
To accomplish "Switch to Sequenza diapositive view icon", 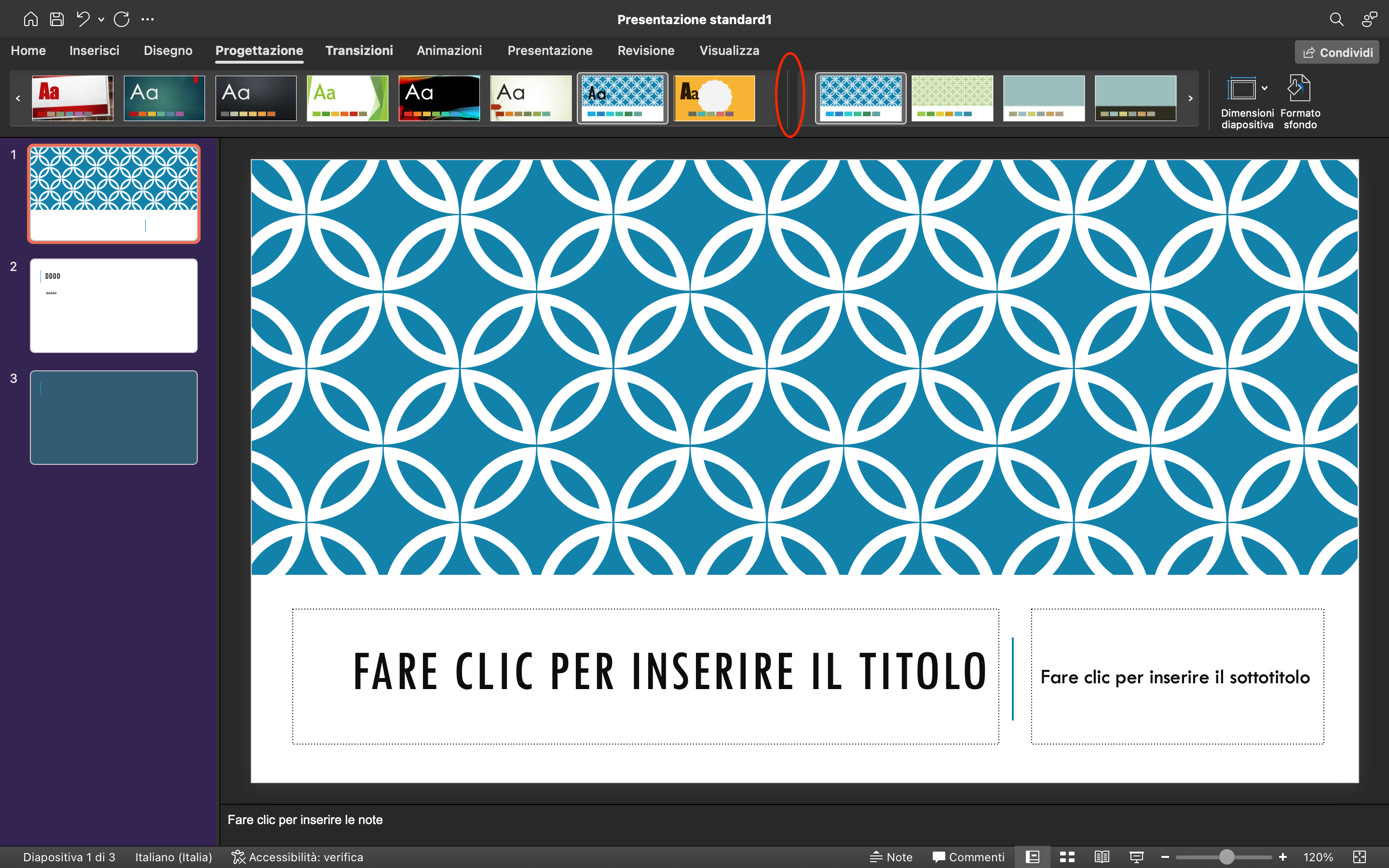I will pyautogui.click(x=1067, y=856).
